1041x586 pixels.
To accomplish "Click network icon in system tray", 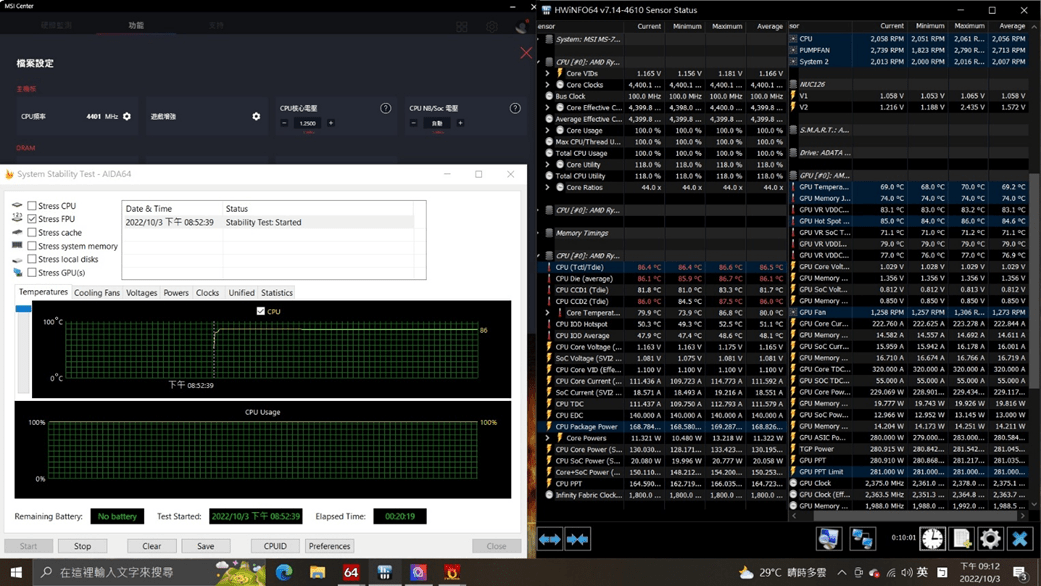I will pyautogui.click(x=890, y=572).
